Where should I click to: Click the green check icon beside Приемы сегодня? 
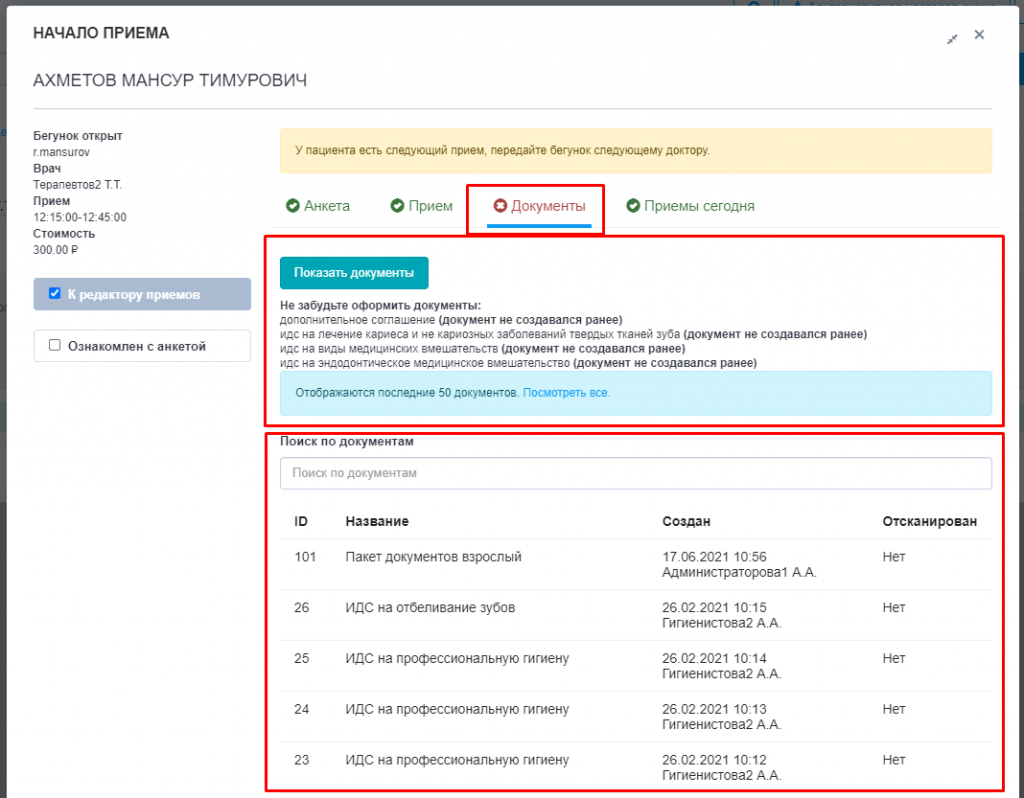pos(633,206)
